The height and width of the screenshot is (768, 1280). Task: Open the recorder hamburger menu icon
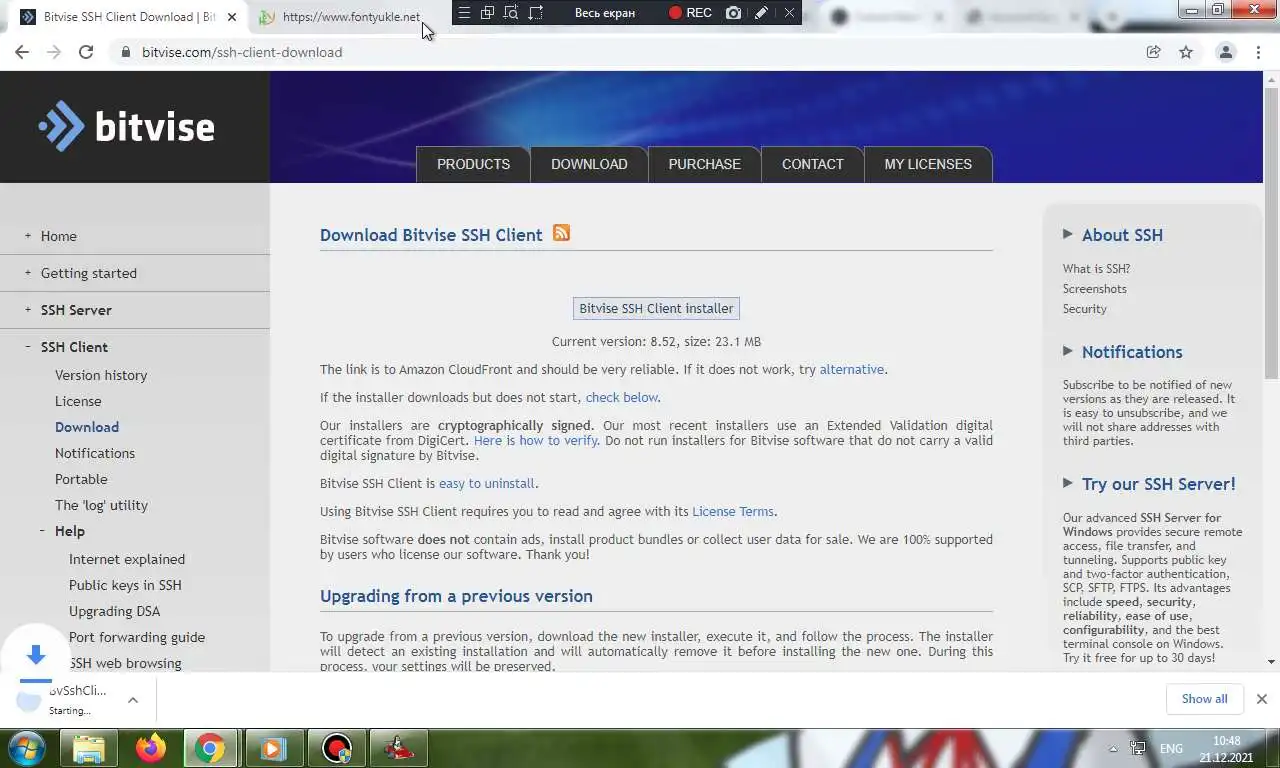pyautogui.click(x=464, y=13)
